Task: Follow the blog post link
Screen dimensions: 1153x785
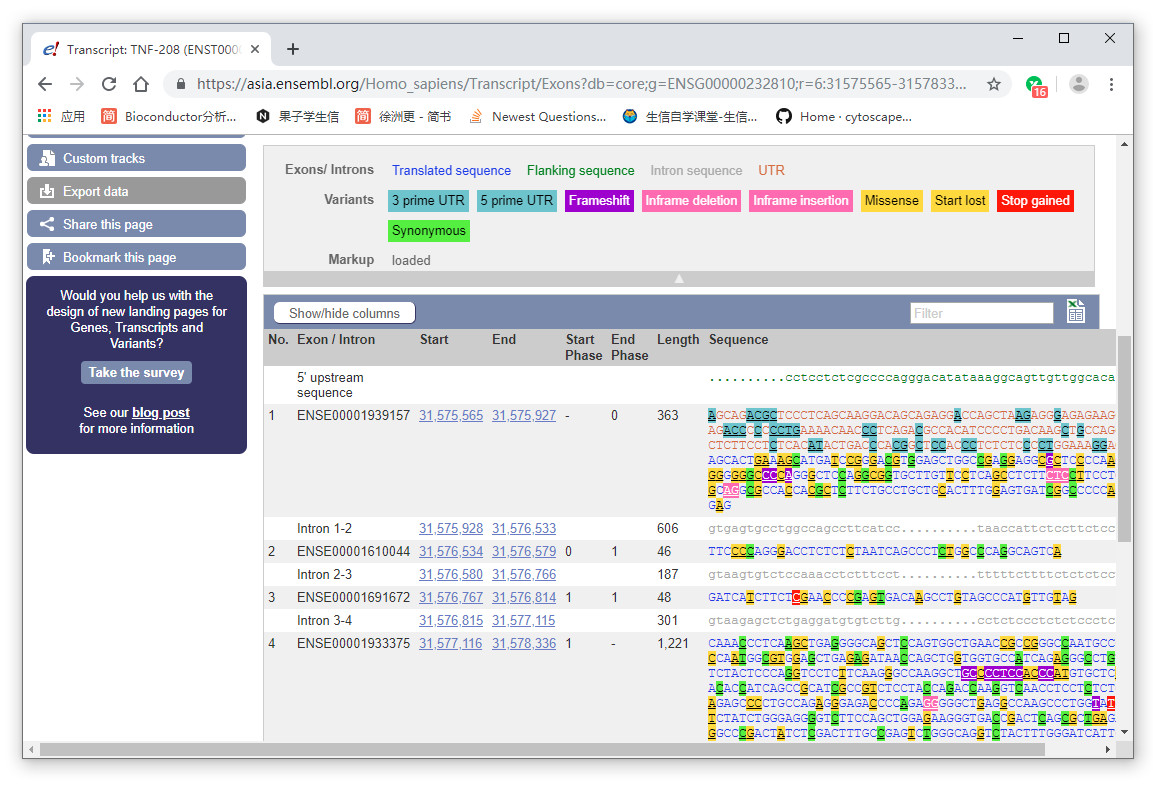Action: (161, 412)
